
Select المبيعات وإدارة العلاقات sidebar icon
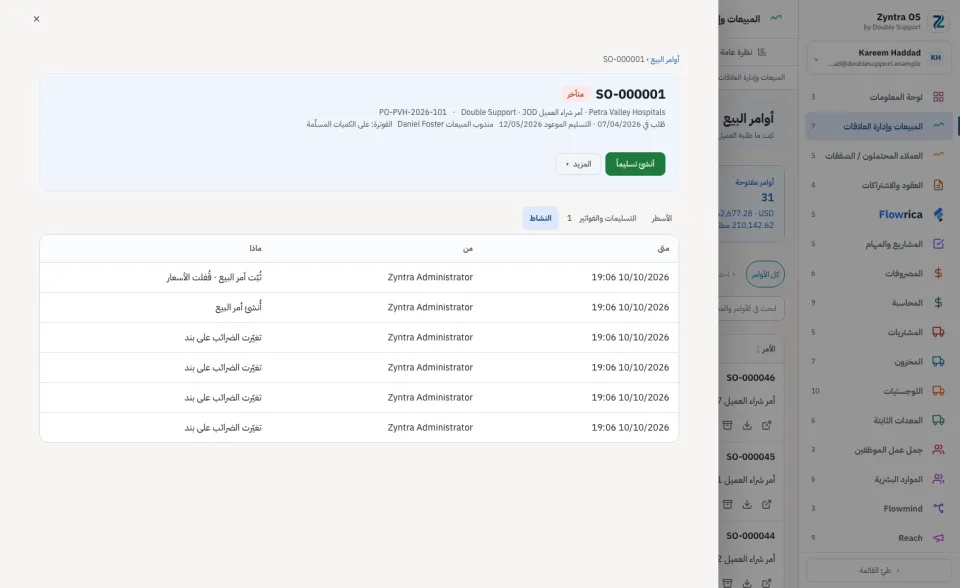pos(938,126)
